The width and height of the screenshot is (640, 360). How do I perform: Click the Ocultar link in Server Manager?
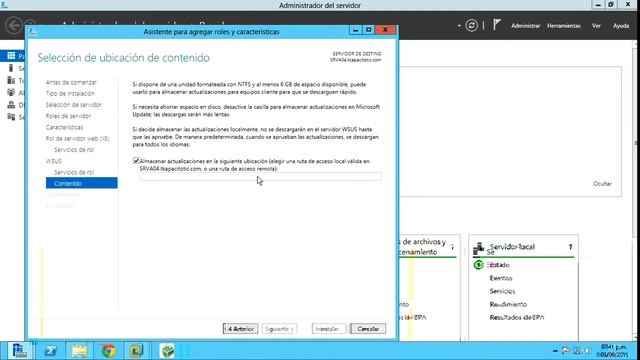point(602,184)
